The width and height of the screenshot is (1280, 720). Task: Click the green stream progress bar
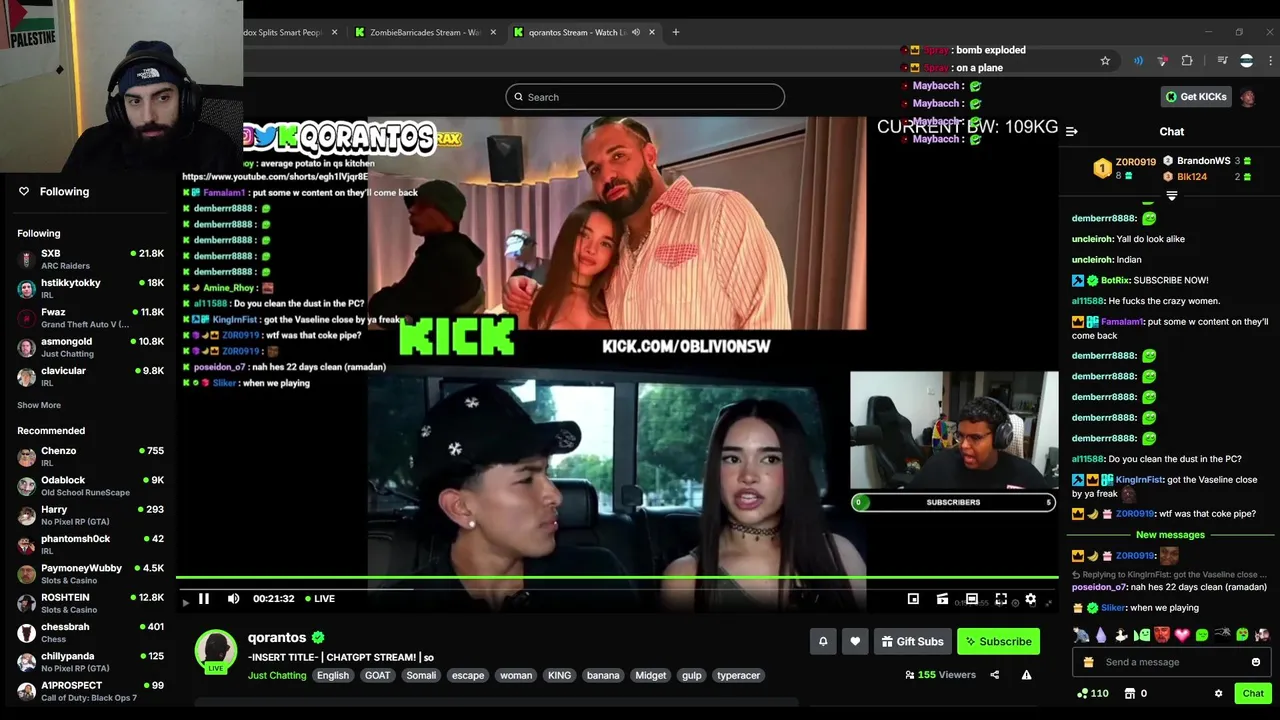pyautogui.click(x=617, y=578)
